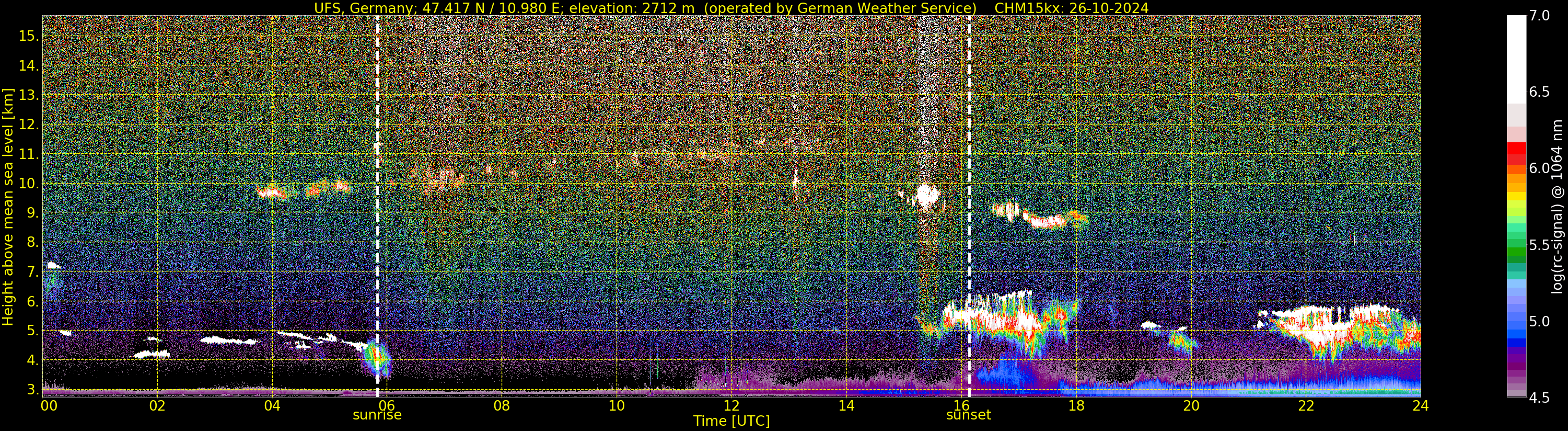
Task: Click the time tick label '04'
Action: pyautogui.click(x=272, y=405)
